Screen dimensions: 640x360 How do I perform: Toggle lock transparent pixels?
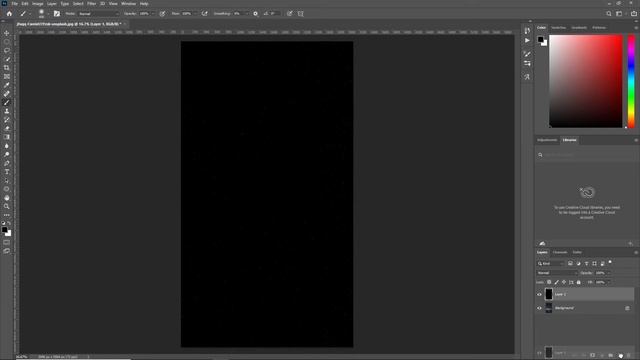[x=549, y=282]
